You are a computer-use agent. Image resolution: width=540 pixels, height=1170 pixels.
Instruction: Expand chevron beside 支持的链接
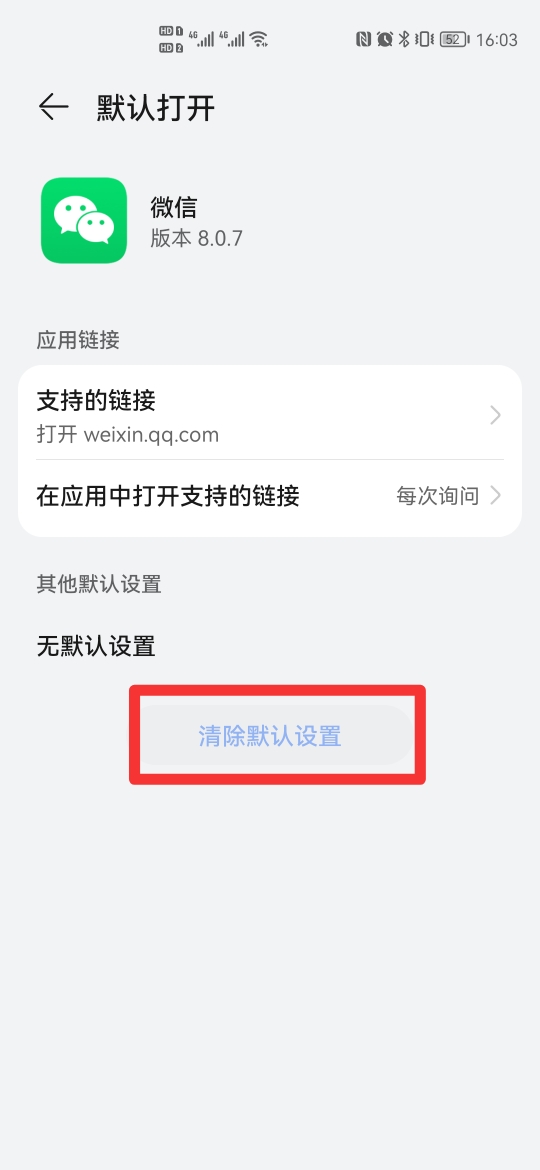[x=495, y=415]
